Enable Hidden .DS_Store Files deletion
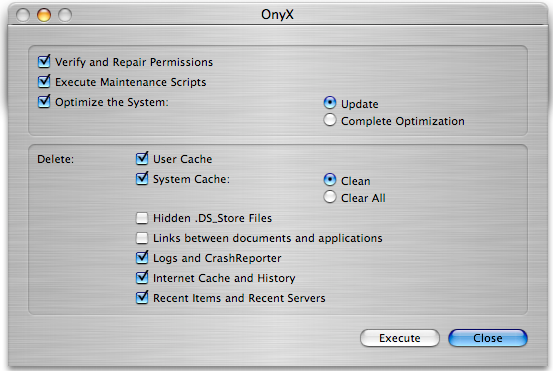This screenshot has height=371, width=553. coord(142,218)
